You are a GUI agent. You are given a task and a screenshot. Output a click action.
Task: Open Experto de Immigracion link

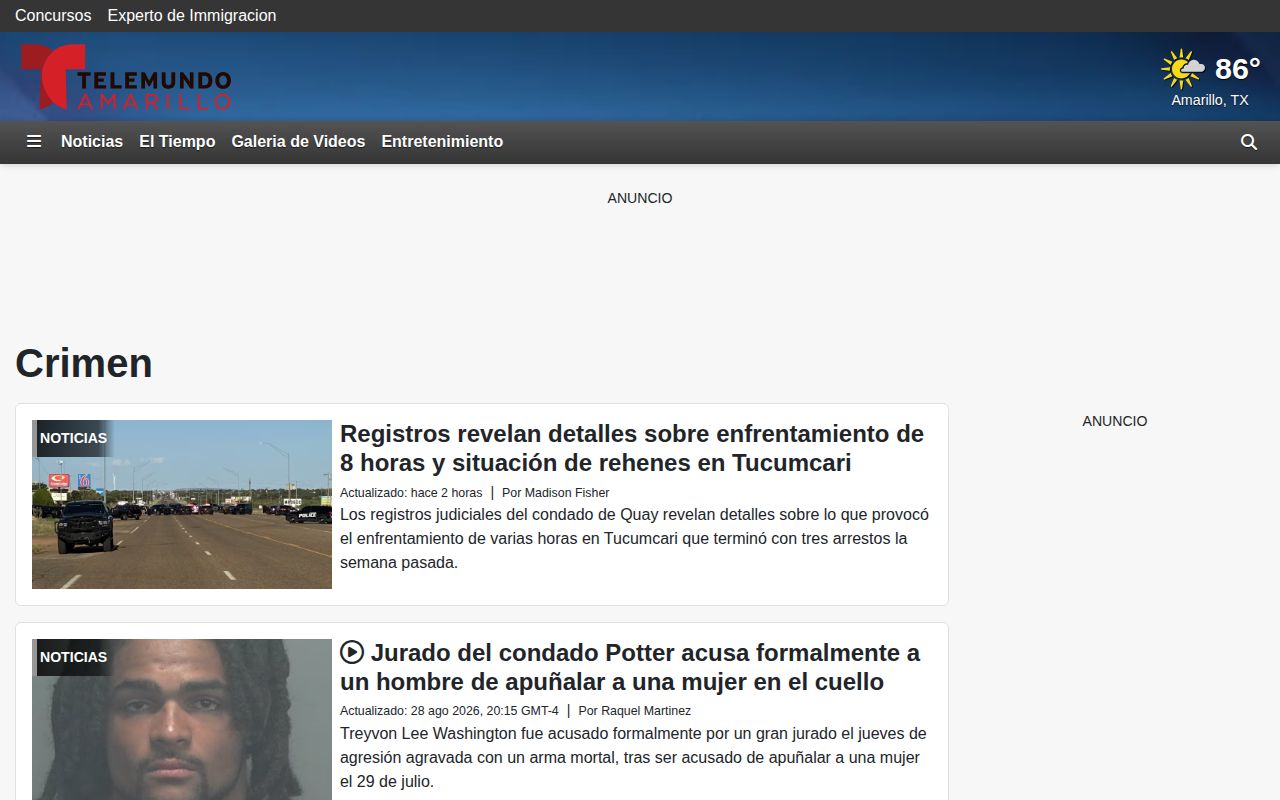(x=192, y=16)
